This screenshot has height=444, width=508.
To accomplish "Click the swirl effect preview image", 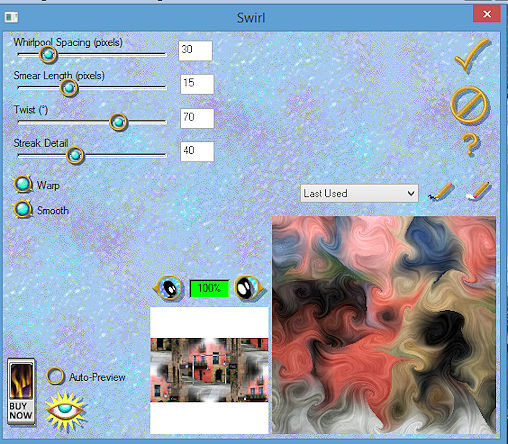I will (384, 325).
